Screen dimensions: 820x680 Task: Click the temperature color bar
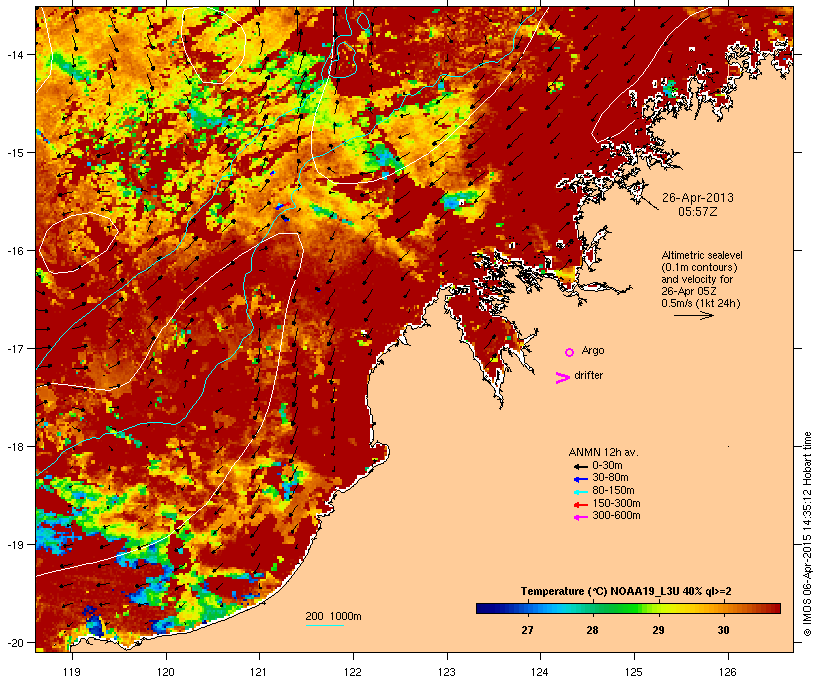628,608
